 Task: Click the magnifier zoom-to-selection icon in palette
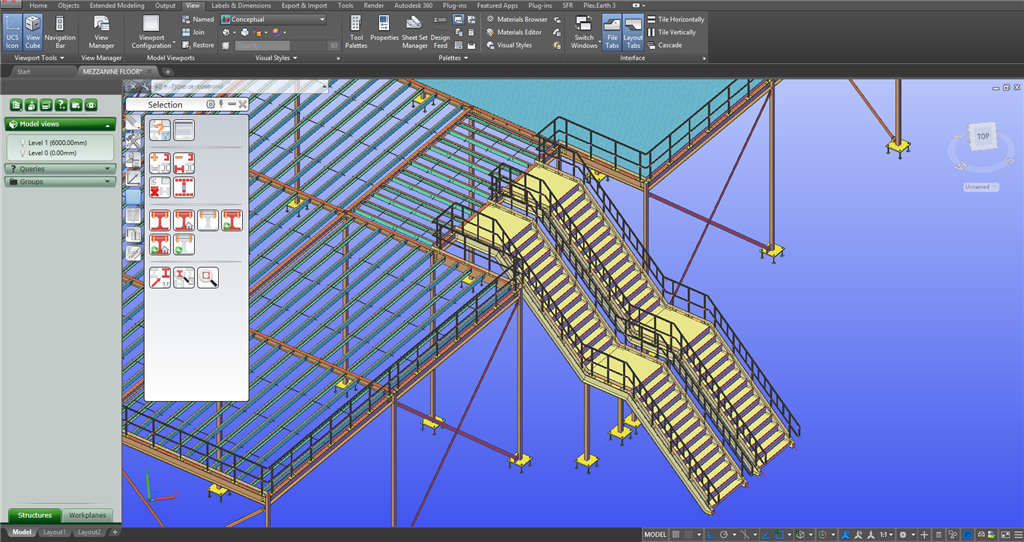[208, 277]
